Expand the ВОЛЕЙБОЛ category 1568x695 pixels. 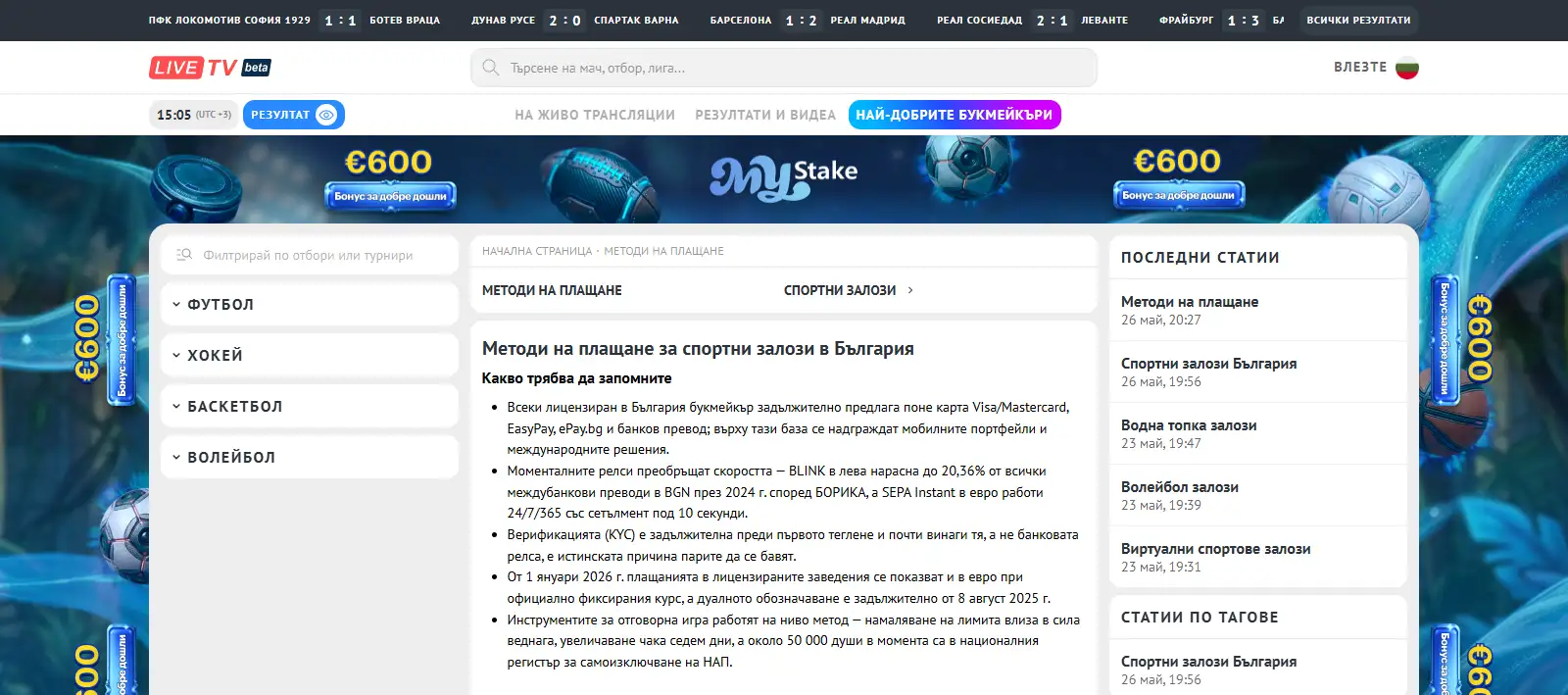pyautogui.click(x=310, y=458)
